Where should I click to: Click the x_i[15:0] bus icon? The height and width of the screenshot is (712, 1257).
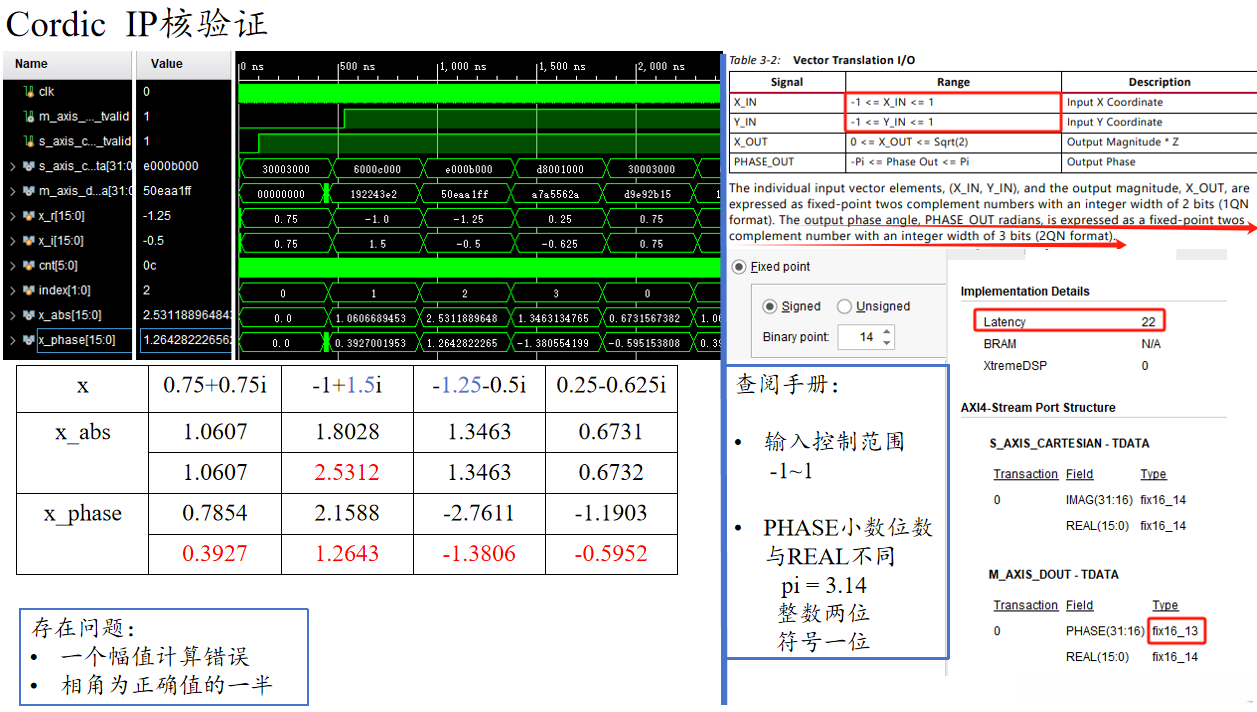[x=27, y=241]
